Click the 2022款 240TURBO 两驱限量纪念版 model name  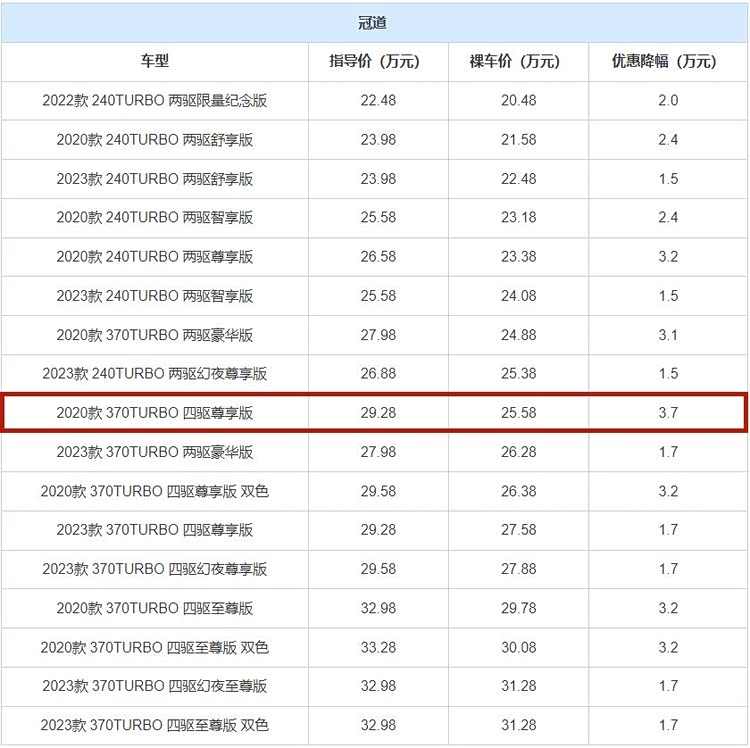point(154,100)
